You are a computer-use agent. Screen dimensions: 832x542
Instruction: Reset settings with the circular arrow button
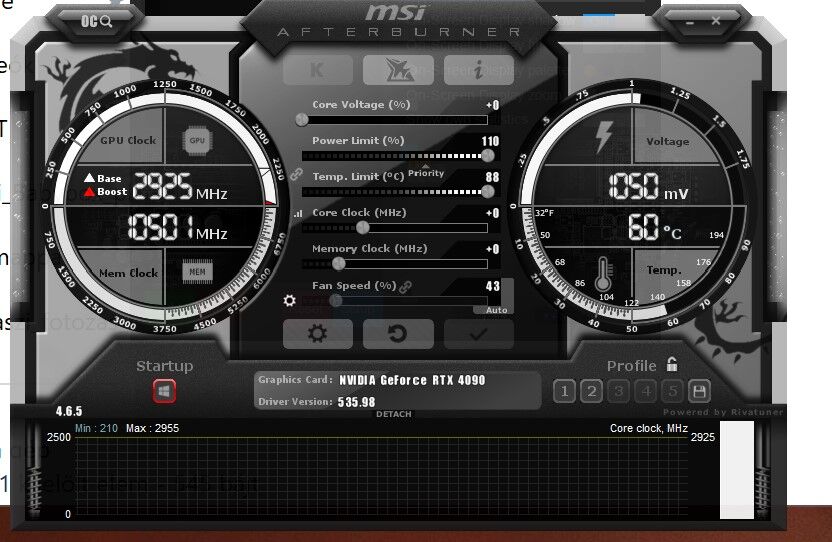[x=398, y=334]
